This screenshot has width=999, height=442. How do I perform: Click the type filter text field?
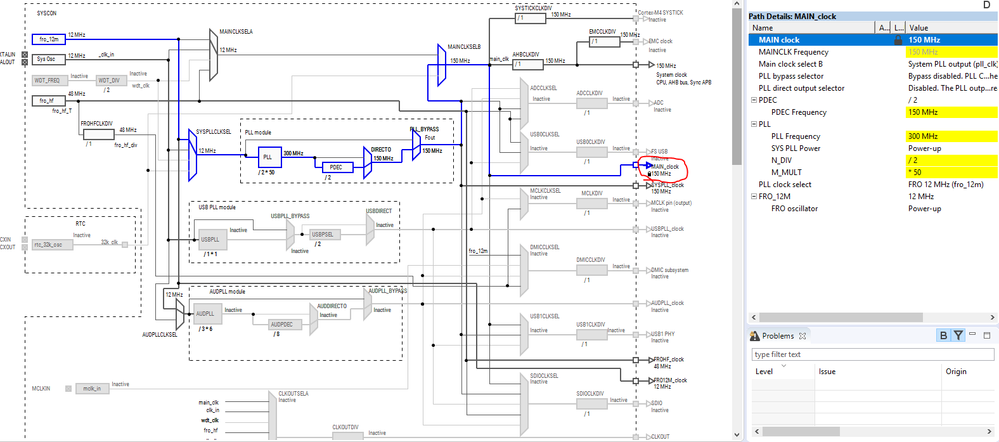(872, 354)
